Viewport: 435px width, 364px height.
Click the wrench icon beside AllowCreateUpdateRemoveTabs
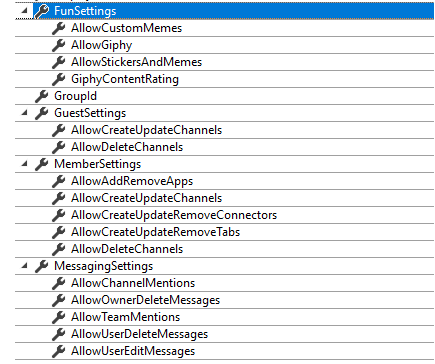59,232
